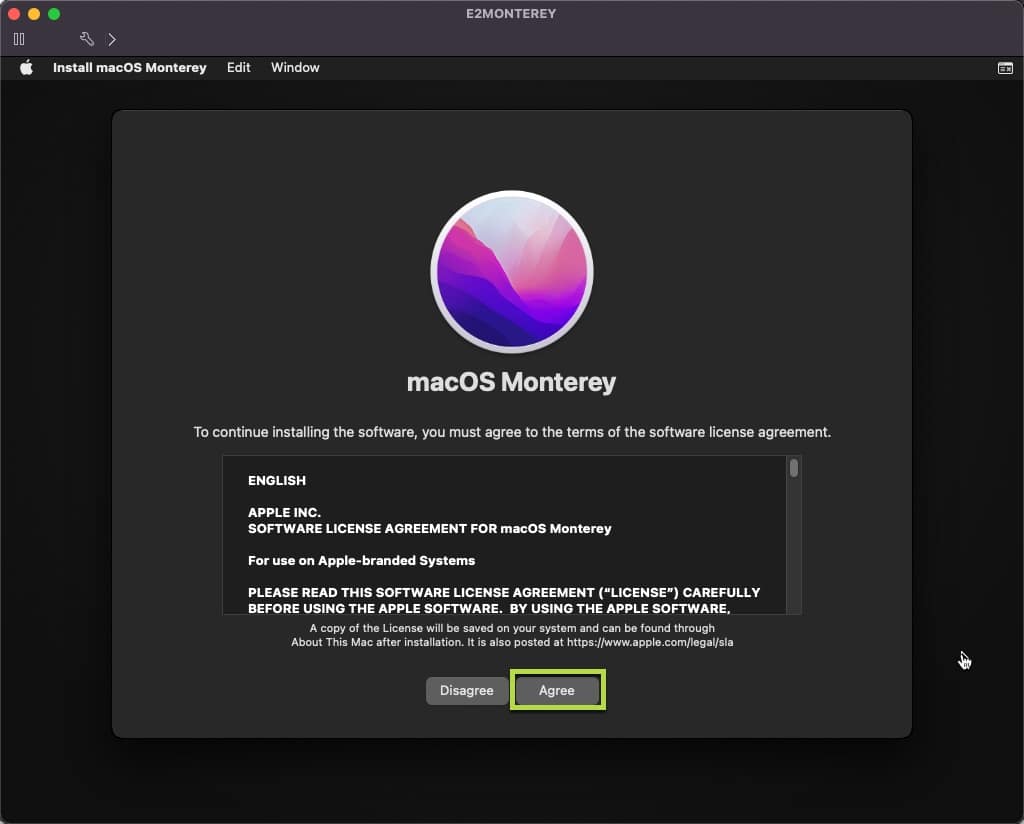Click the macOS Monterey logo image
Image resolution: width=1024 pixels, height=824 pixels.
(512, 272)
